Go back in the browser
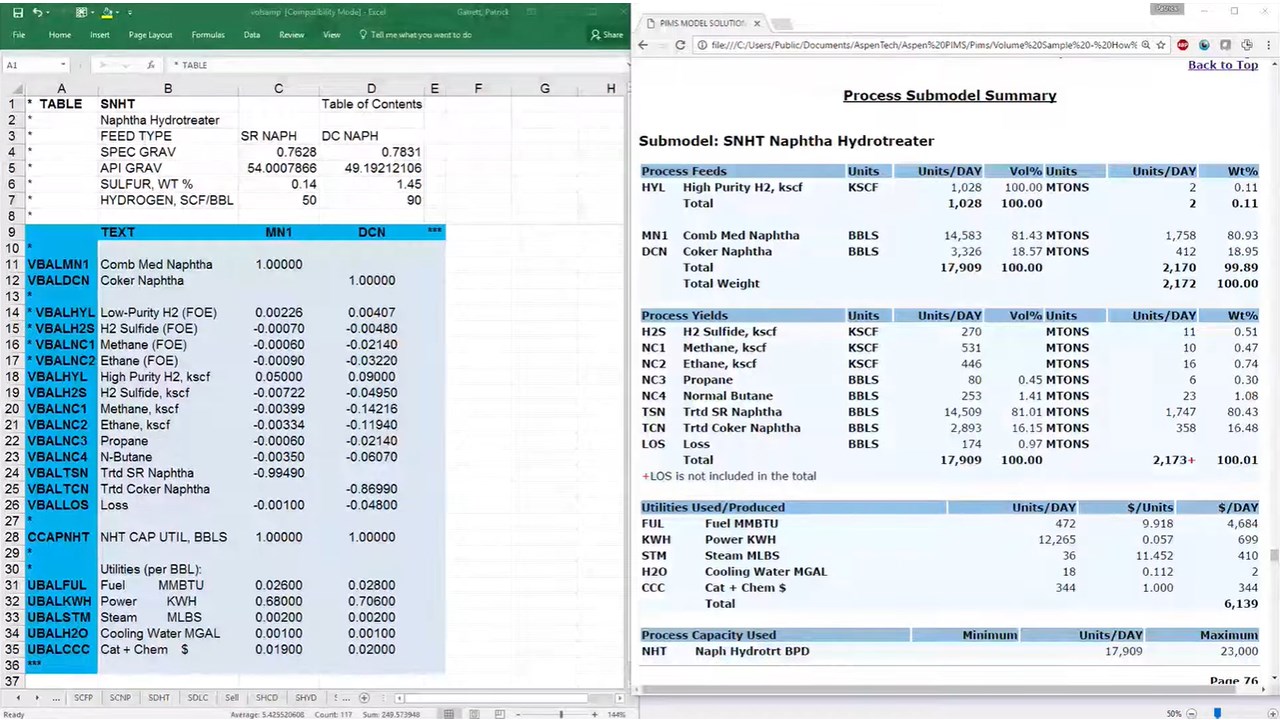The width and height of the screenshot is (1280, 720). point(643,45)
